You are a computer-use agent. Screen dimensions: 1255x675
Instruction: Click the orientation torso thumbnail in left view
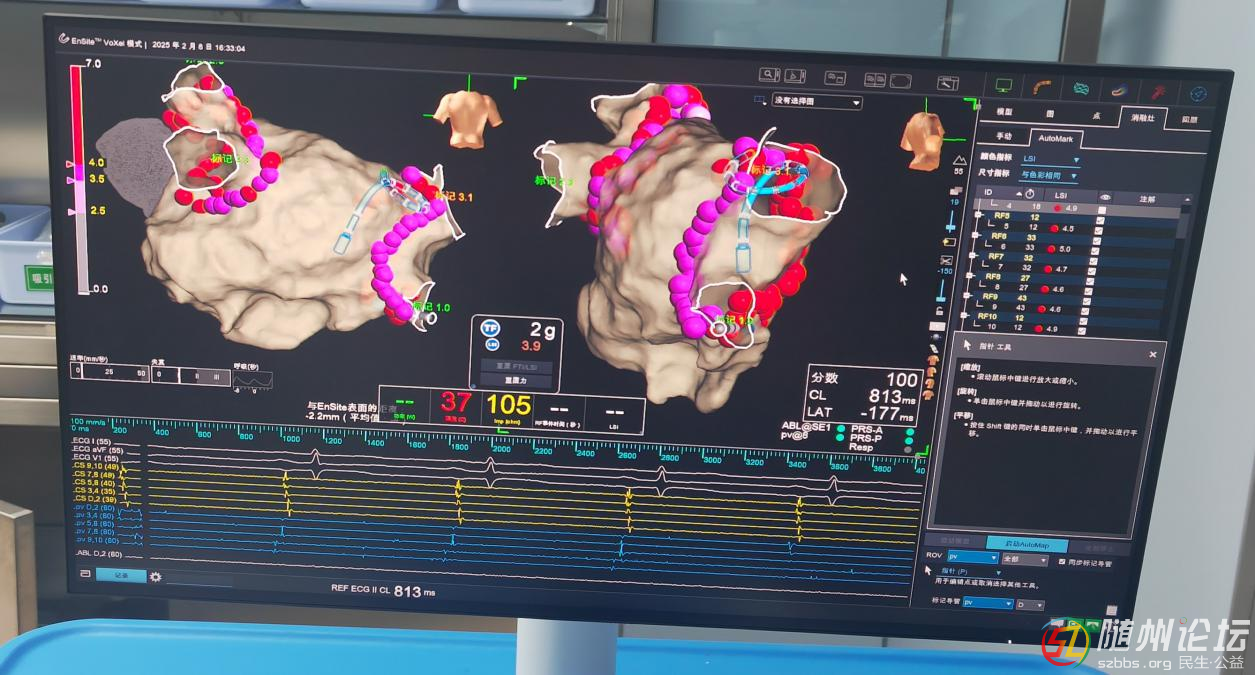[x=466, y=117]
